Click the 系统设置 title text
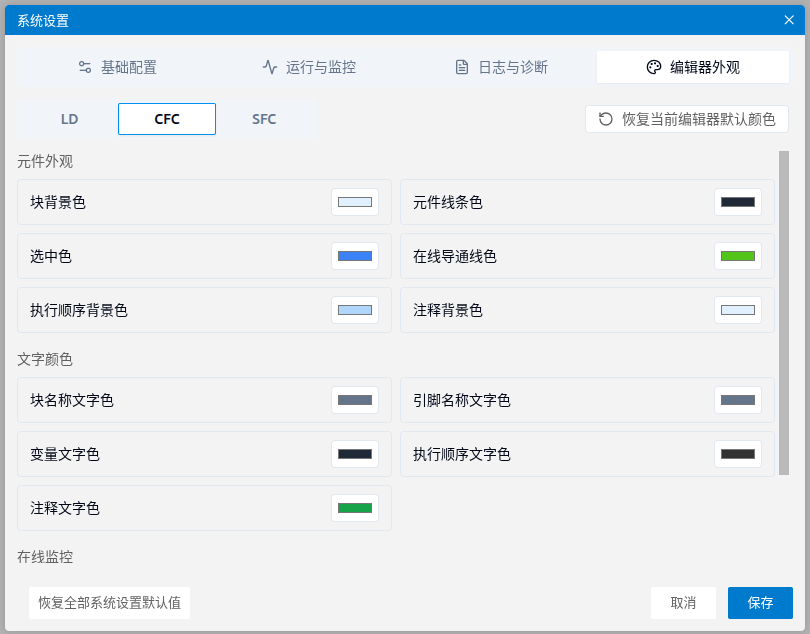 (x=43, y=21)
